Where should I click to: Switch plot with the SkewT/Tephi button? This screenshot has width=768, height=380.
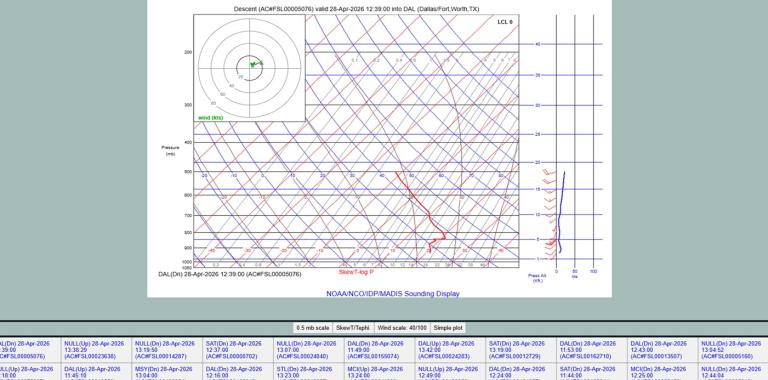353,328
